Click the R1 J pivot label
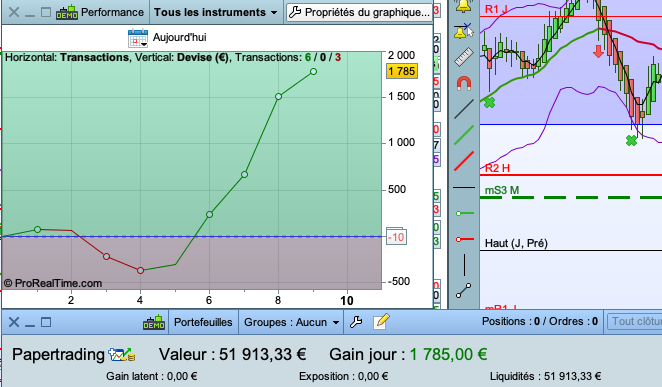The height and width of the screenshot is (387, 662). click(496, 9)
